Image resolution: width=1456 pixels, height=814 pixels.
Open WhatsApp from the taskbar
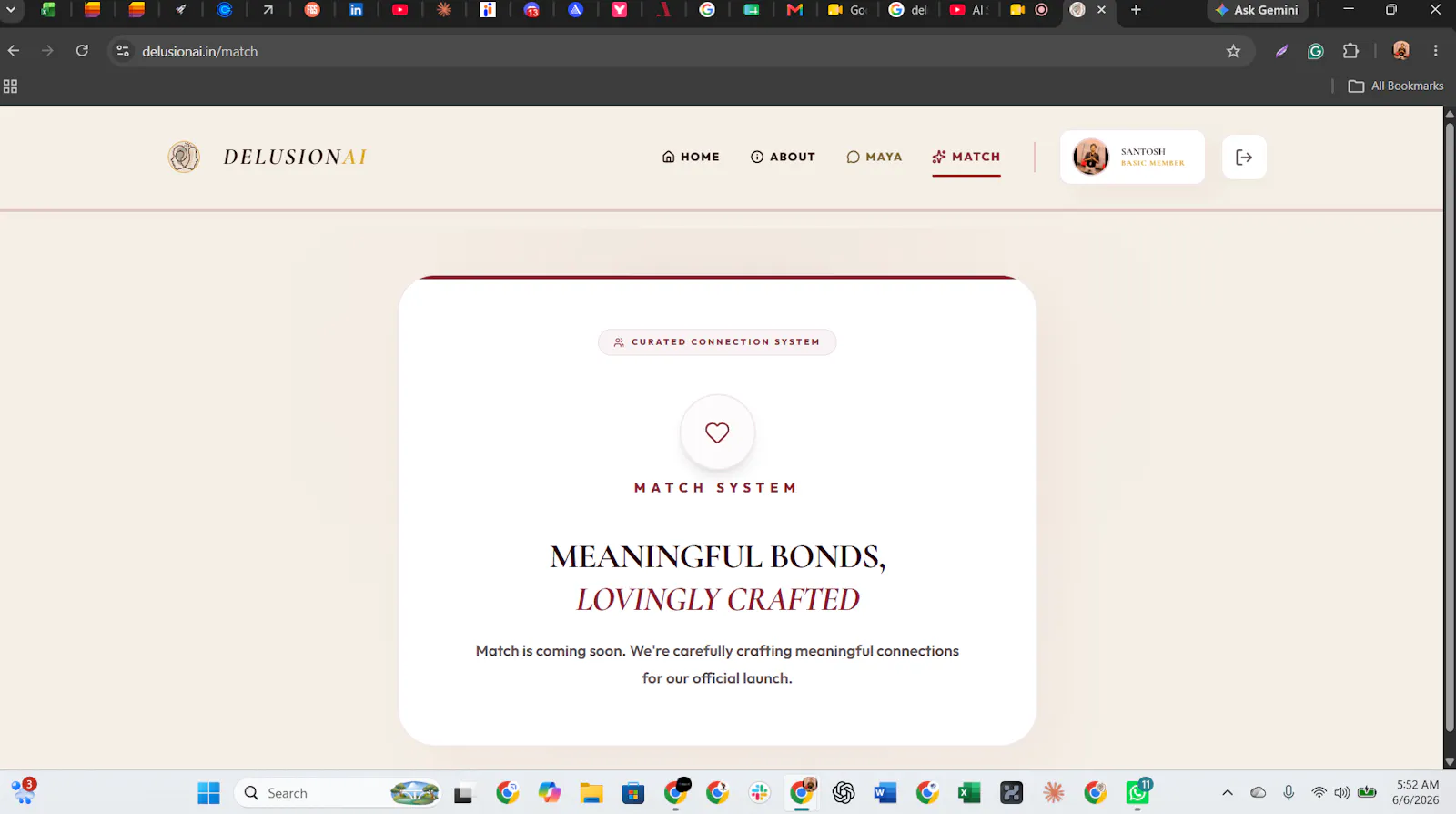pyautogui.click(x=1137, y=793)
